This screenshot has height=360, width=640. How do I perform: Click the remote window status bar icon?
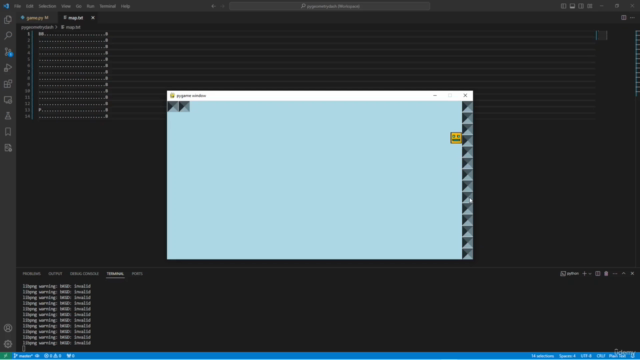coord(5,356)
